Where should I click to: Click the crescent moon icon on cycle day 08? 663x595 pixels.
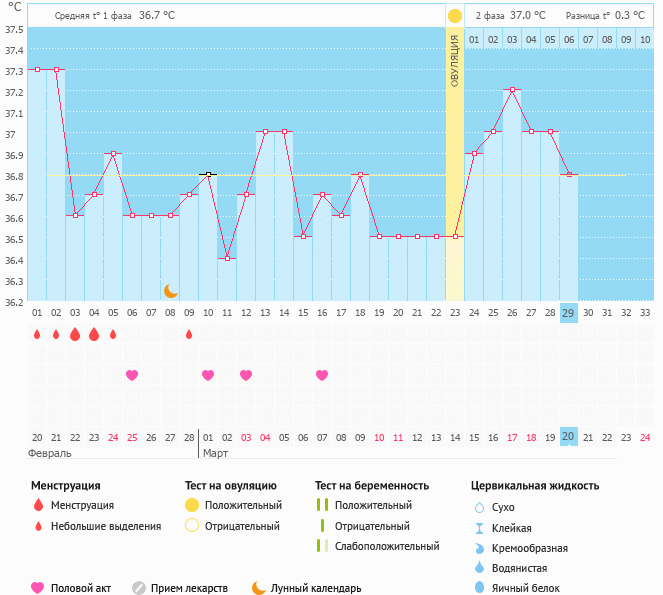171,291
